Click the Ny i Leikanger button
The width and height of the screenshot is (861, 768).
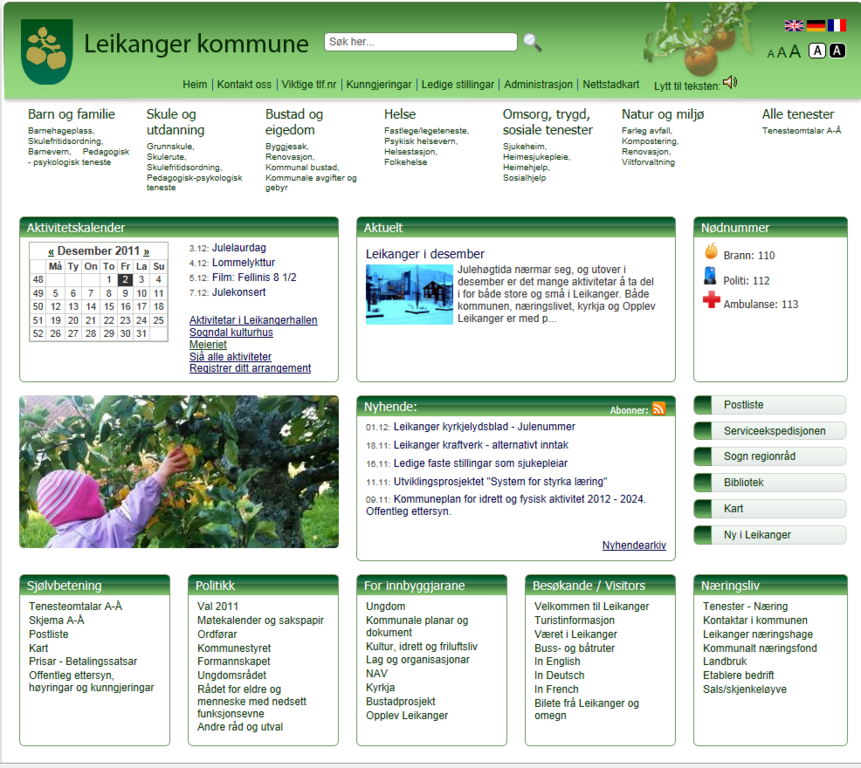770,535
